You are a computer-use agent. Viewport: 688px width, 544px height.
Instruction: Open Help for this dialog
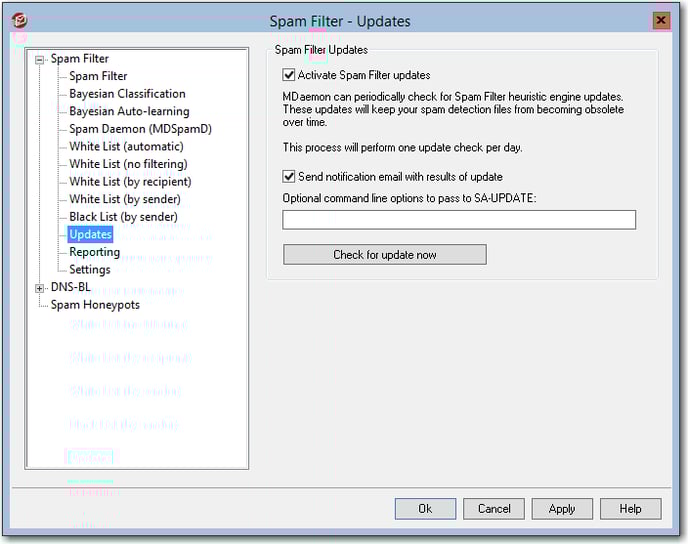[x=631, y=508]
